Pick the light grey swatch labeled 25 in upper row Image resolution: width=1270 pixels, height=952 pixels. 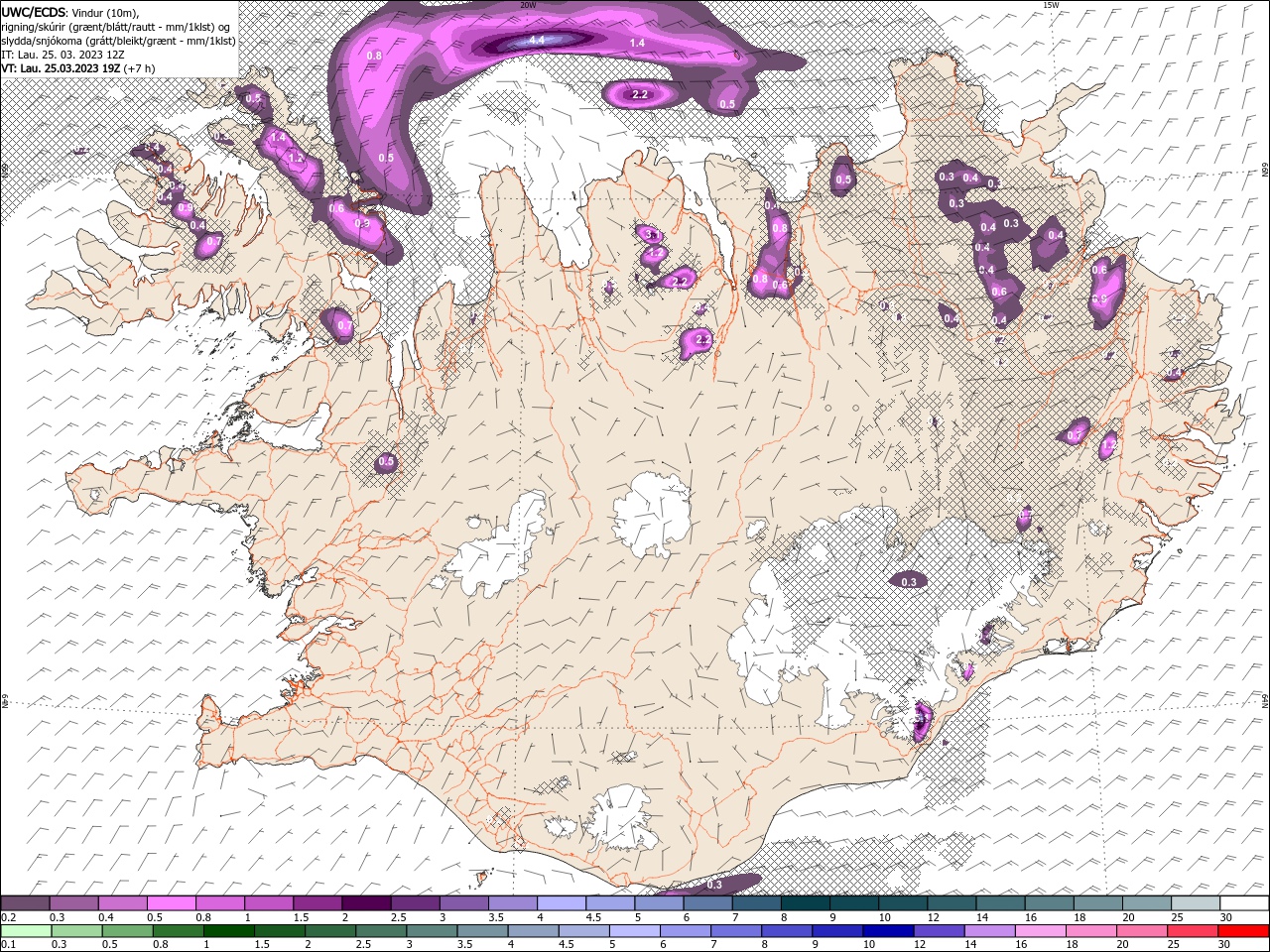click(x=1196, y=902)
